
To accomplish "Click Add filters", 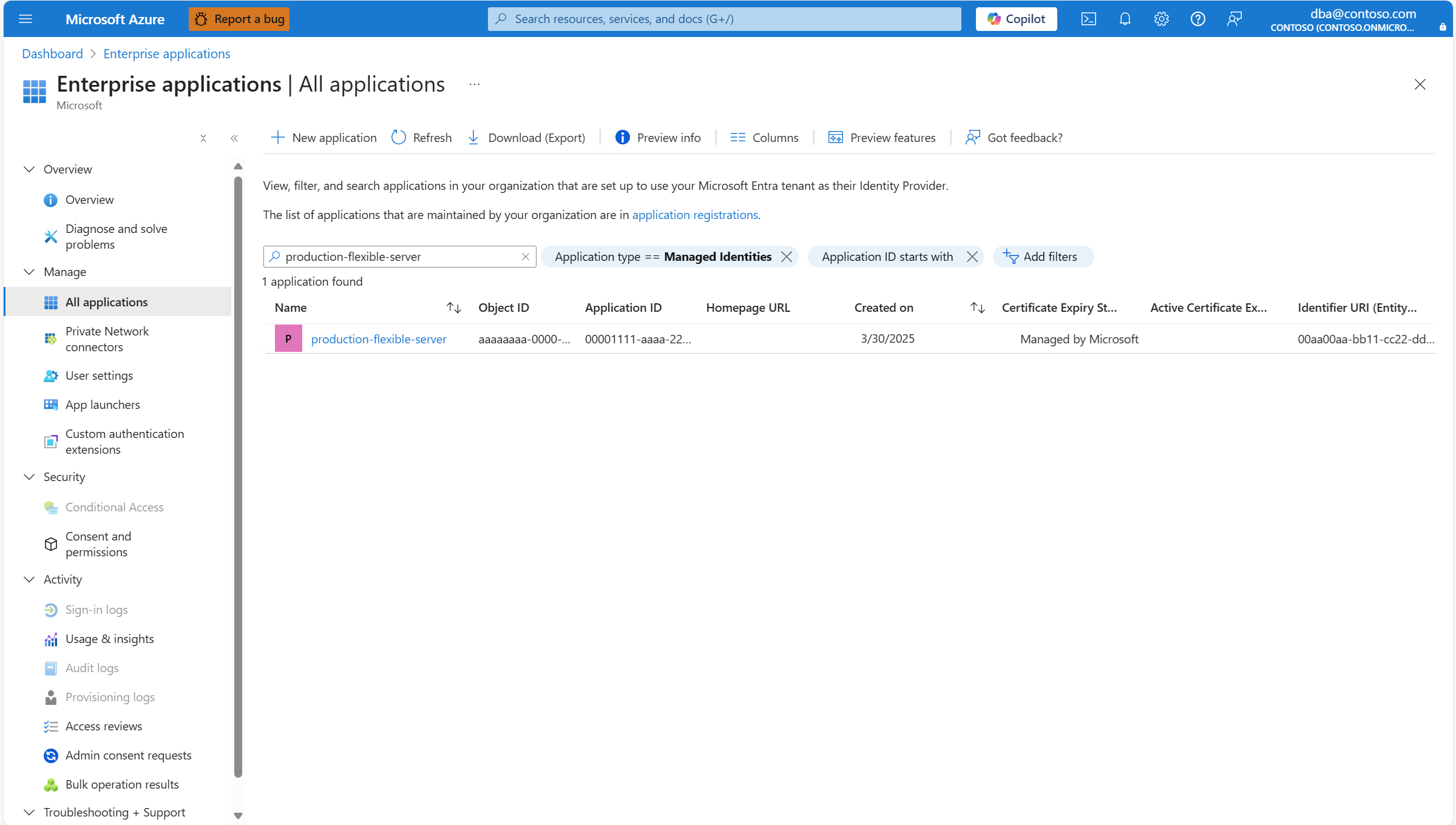I will (1043, 257).
